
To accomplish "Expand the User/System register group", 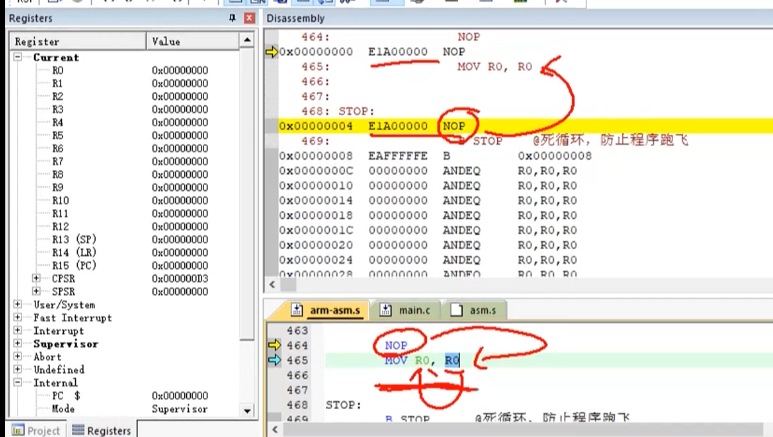I will [18, 304].
